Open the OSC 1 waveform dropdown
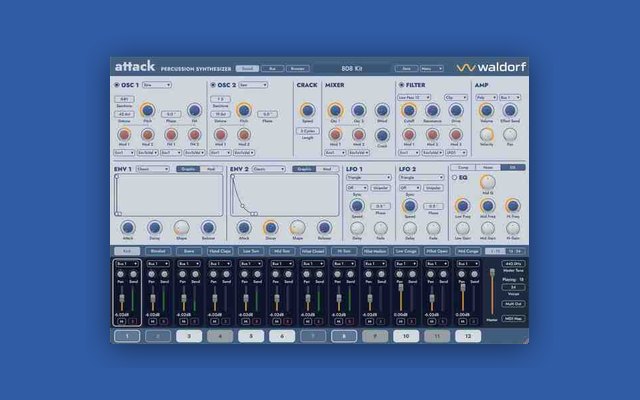 [x=157, y=85]
